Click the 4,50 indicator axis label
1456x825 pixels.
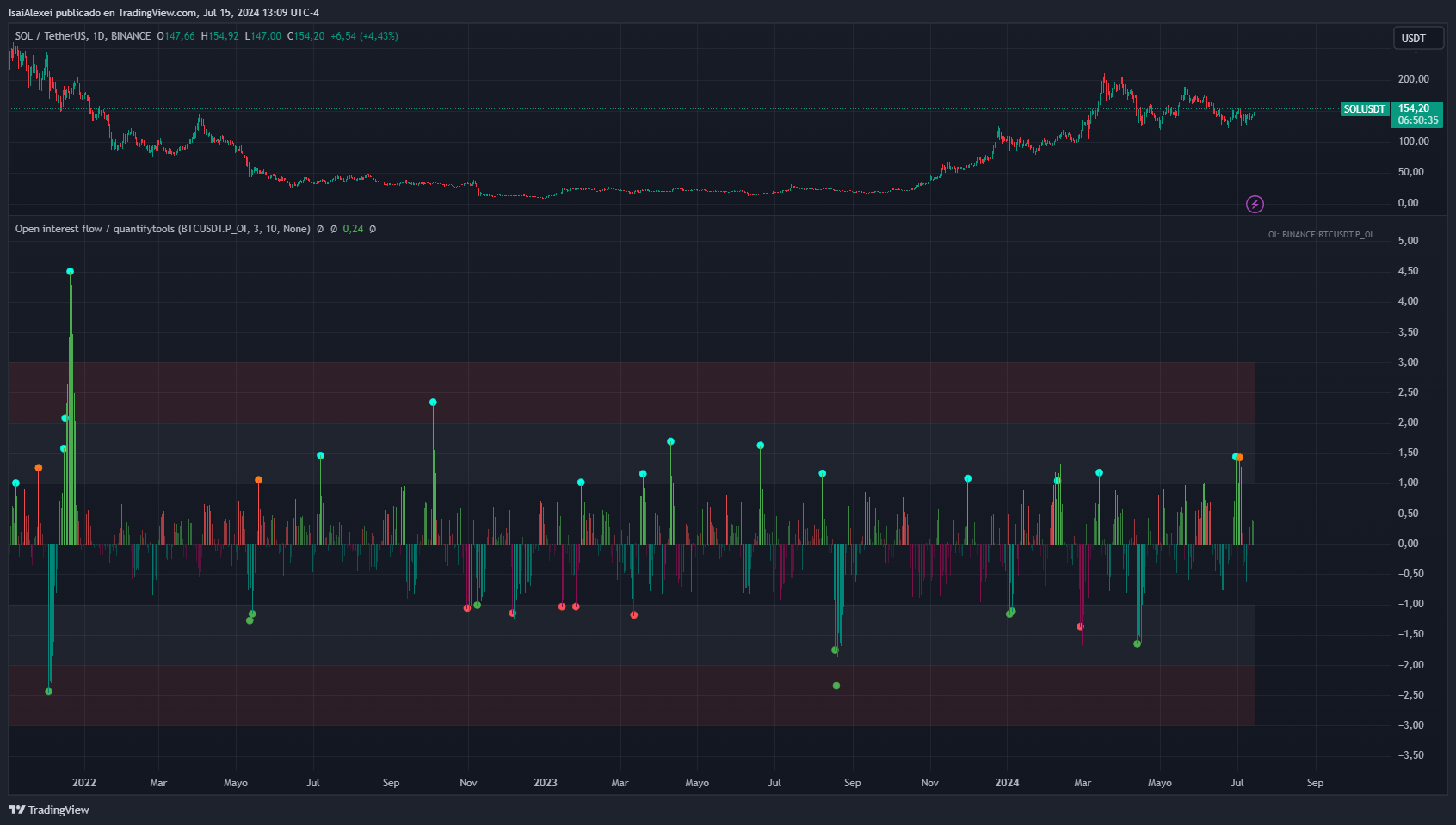coord(1408,271)
